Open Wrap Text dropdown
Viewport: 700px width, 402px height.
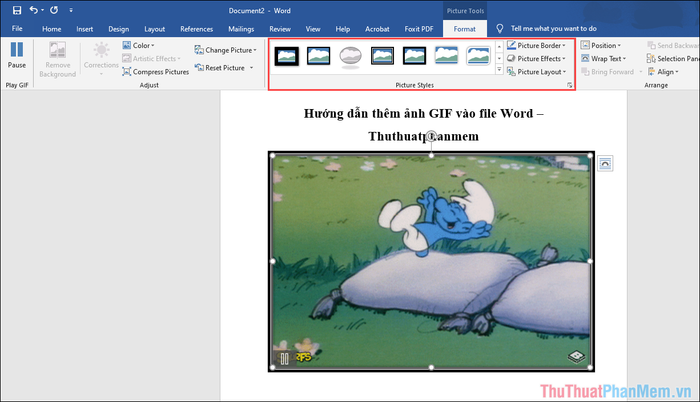[604, 59]
